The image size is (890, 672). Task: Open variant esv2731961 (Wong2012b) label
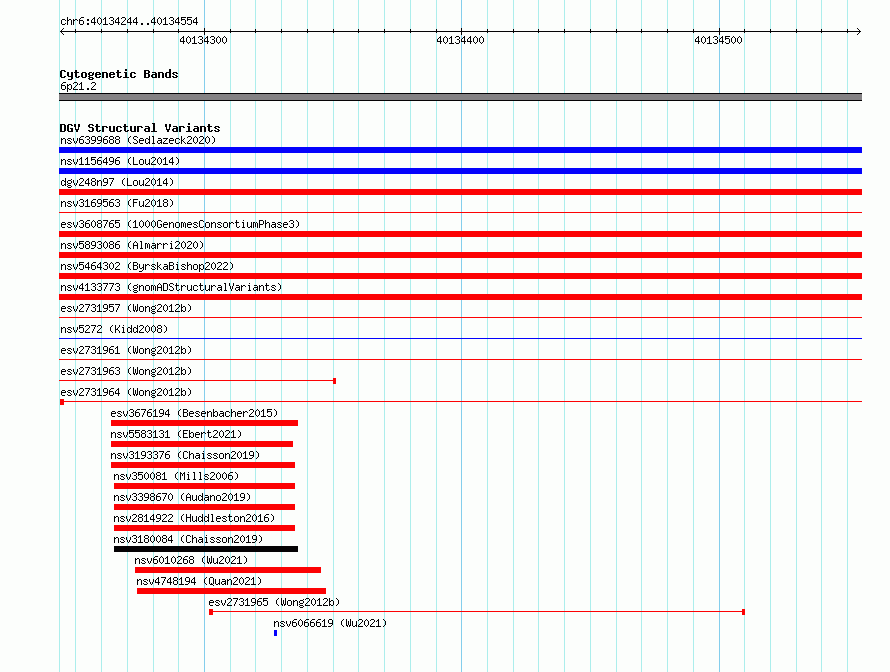pos(126,350)
